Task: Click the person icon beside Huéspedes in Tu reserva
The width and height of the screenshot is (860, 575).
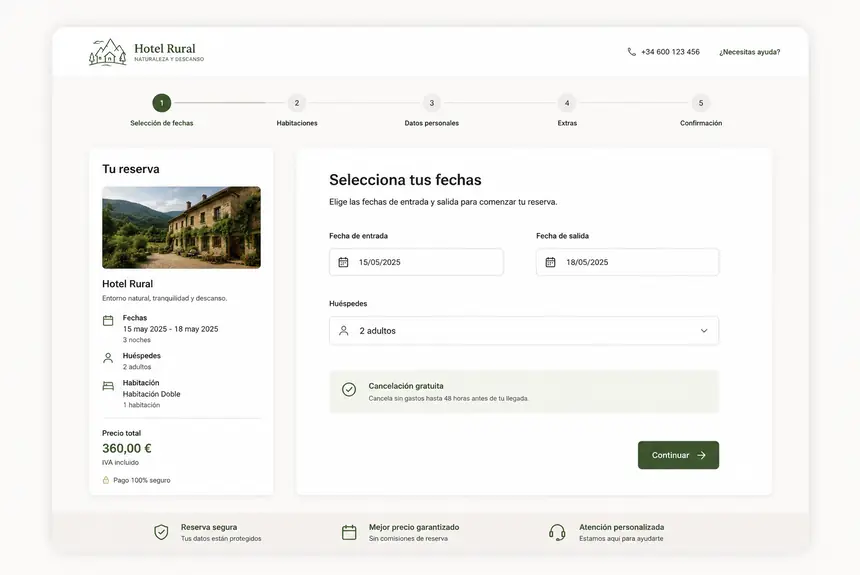Action: click(x=108, y=358)
